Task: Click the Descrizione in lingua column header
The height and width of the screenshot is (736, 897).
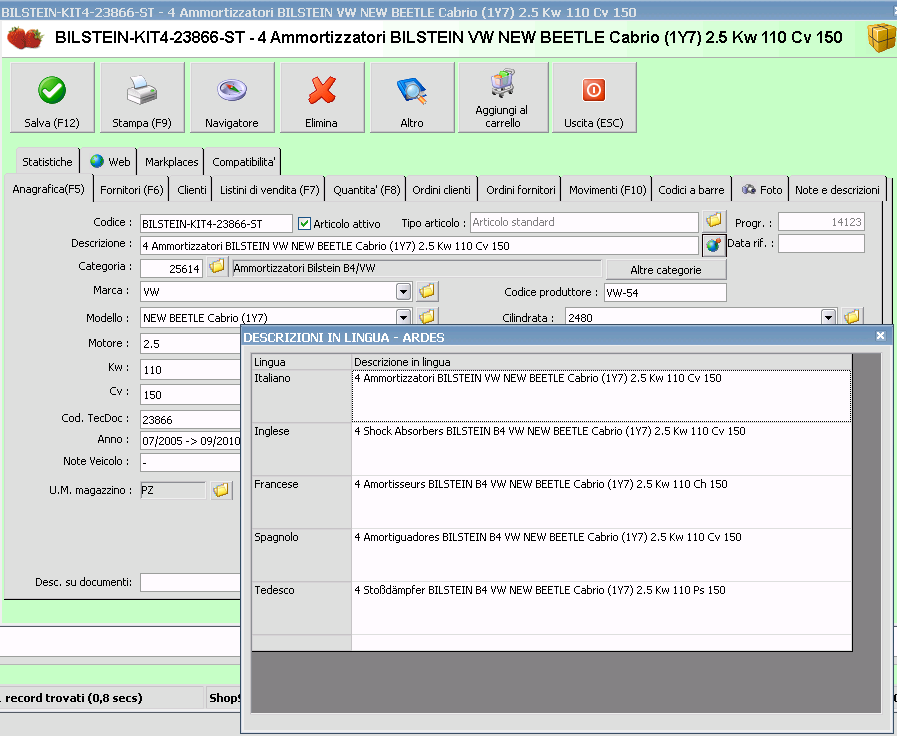Action: pyautogui.click(x=601, y=362)
